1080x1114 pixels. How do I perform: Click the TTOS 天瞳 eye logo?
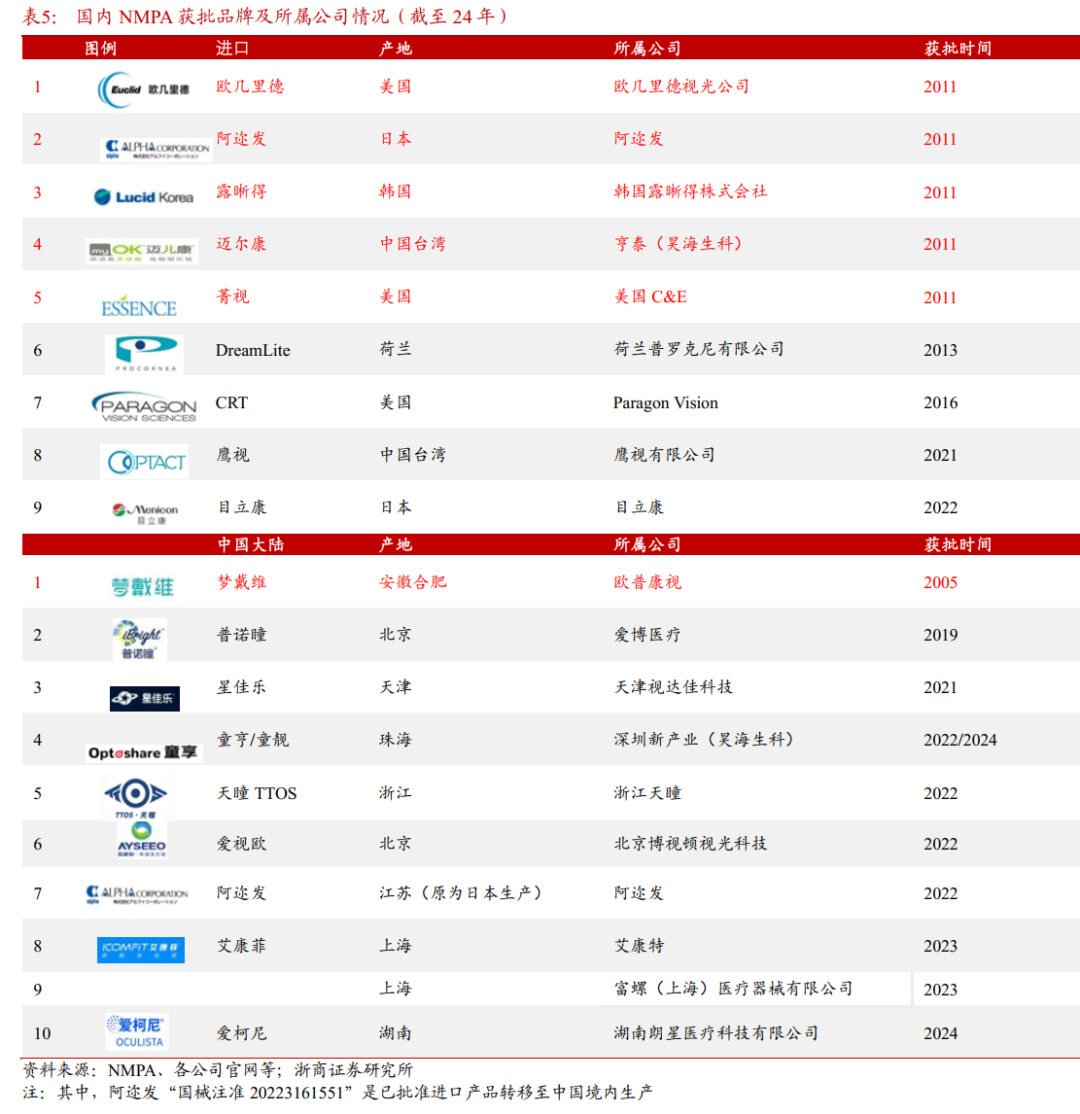point(136,799)
